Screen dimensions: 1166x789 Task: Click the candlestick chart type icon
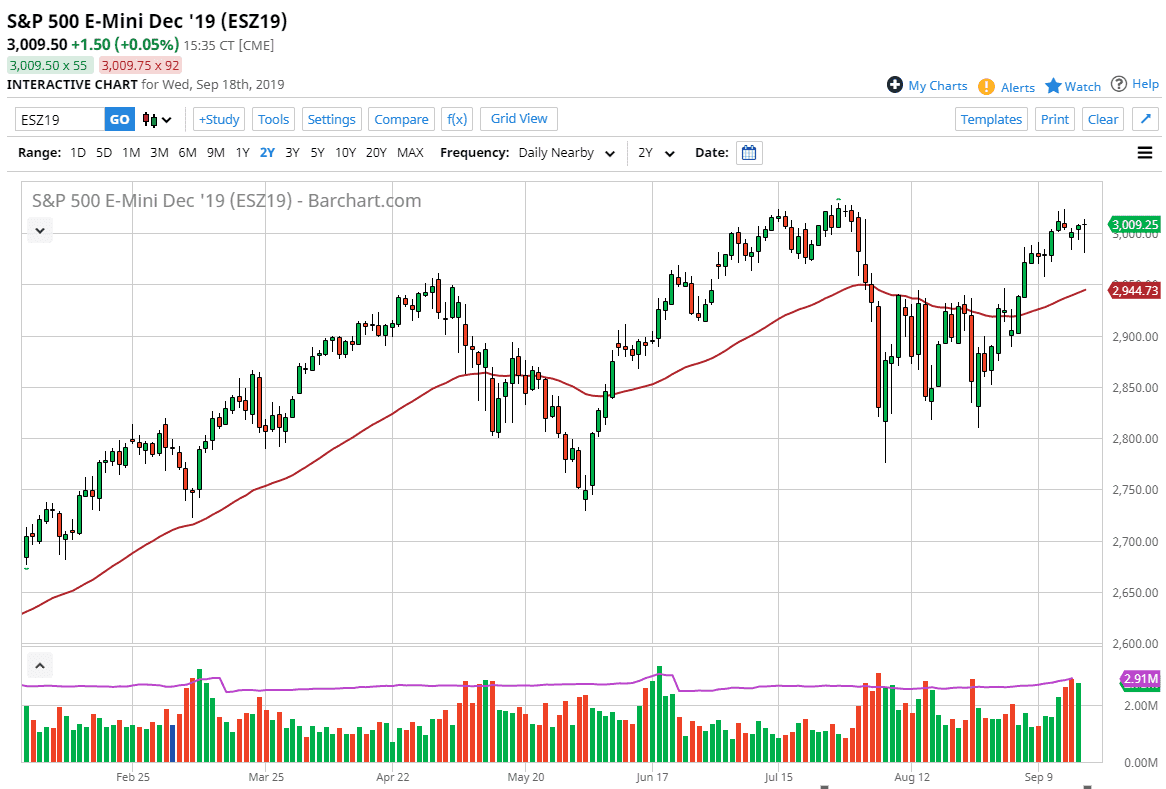pyautogui.click(x=151, y=120)
